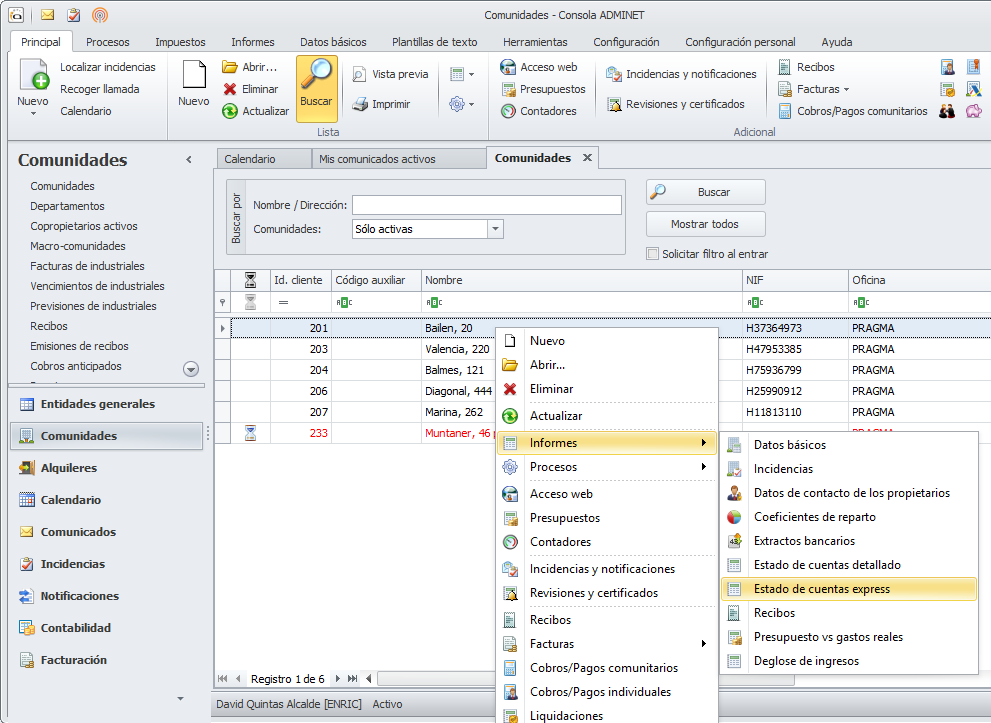Click the Buscar button in search panel

tap(705, 192)
